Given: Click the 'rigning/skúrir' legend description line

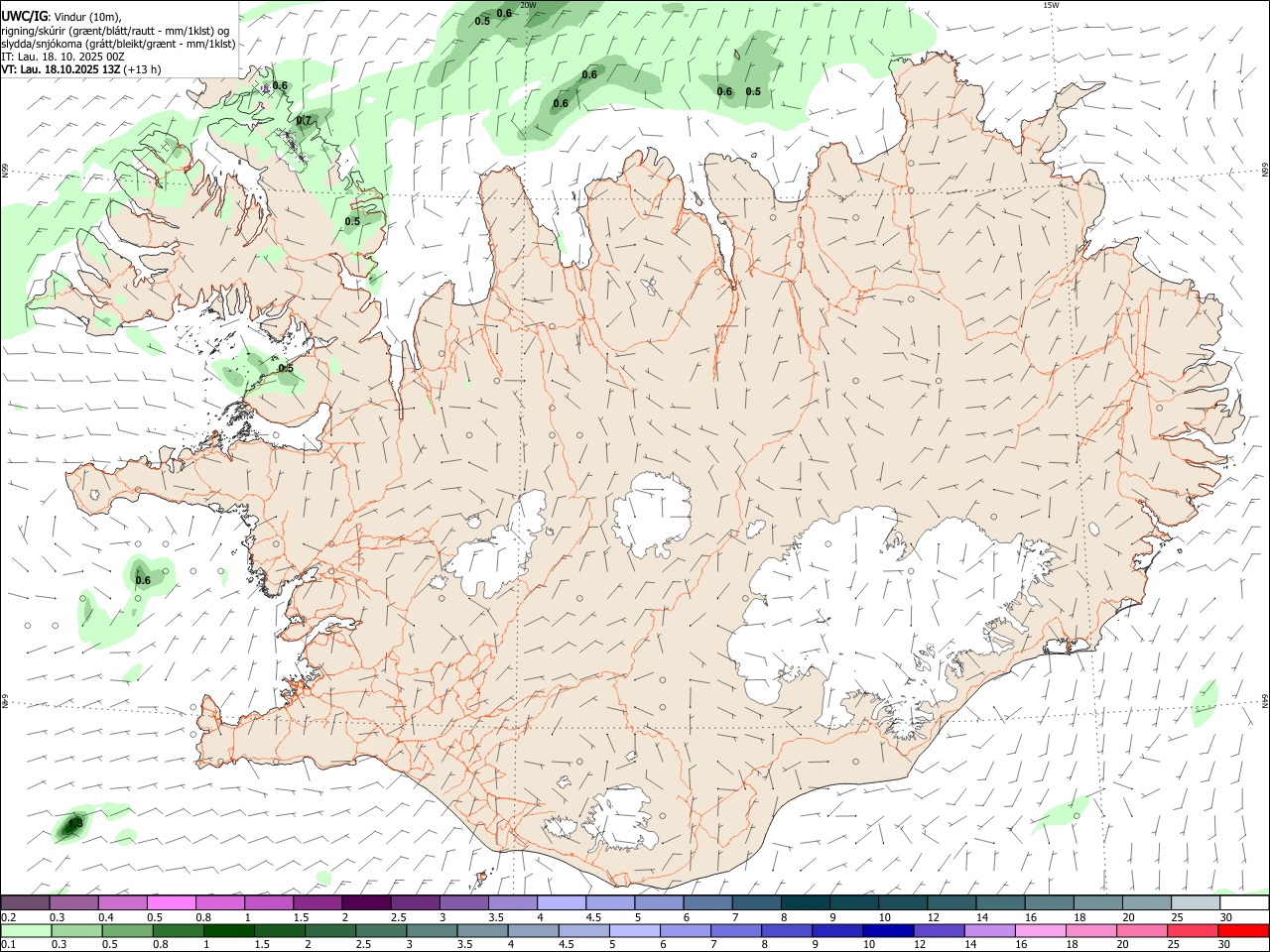Looking at the screenshot, I should click(116, 30).
